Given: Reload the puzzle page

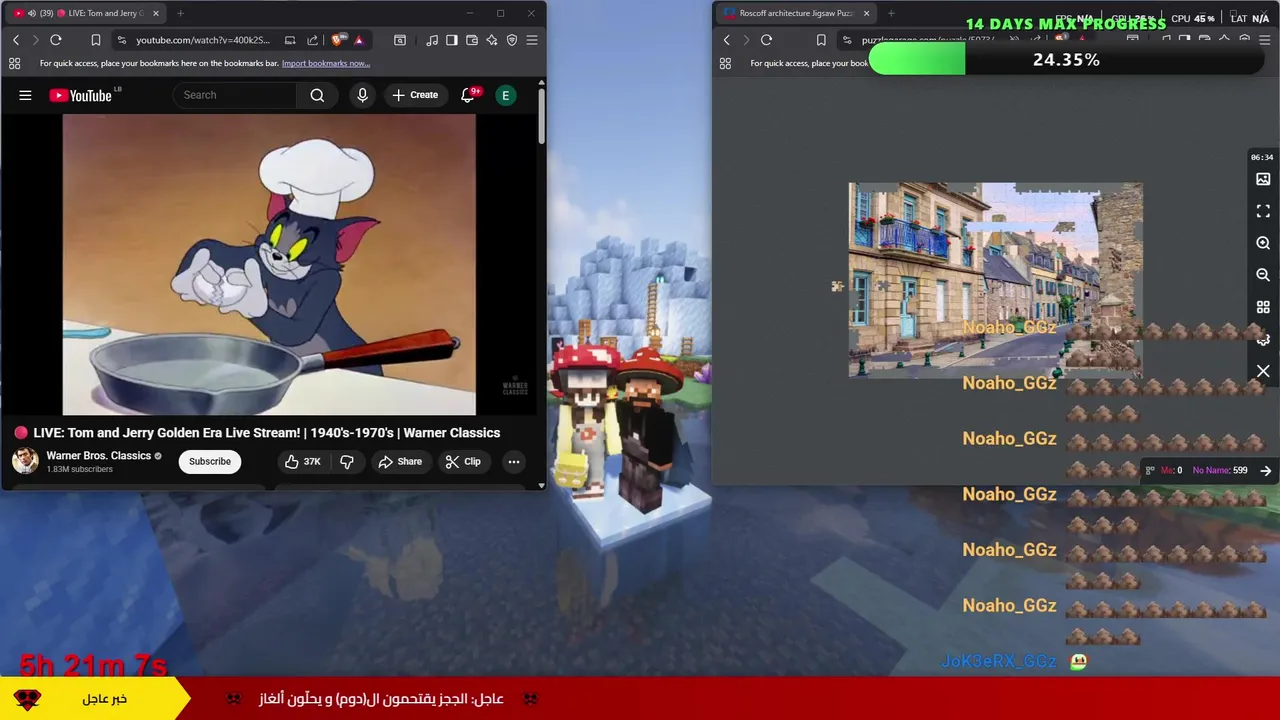Looking at the screenshot, I should pyautogui.click(x=766, y=40).
